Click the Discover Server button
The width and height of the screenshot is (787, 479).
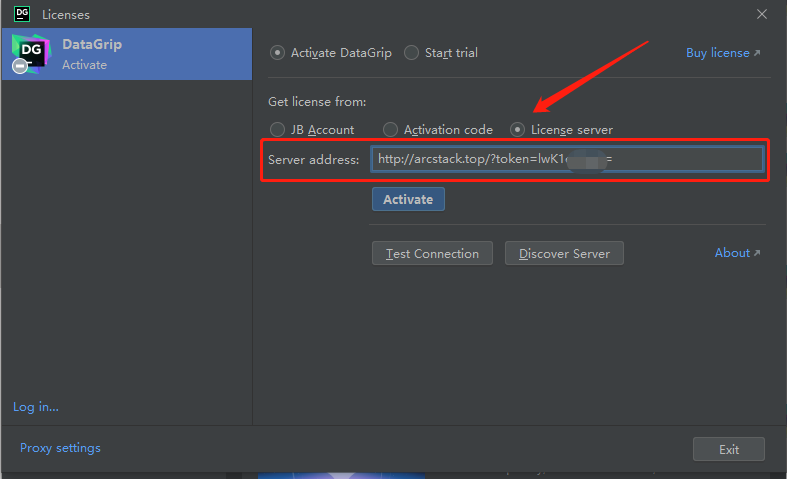tap(564, 253)
